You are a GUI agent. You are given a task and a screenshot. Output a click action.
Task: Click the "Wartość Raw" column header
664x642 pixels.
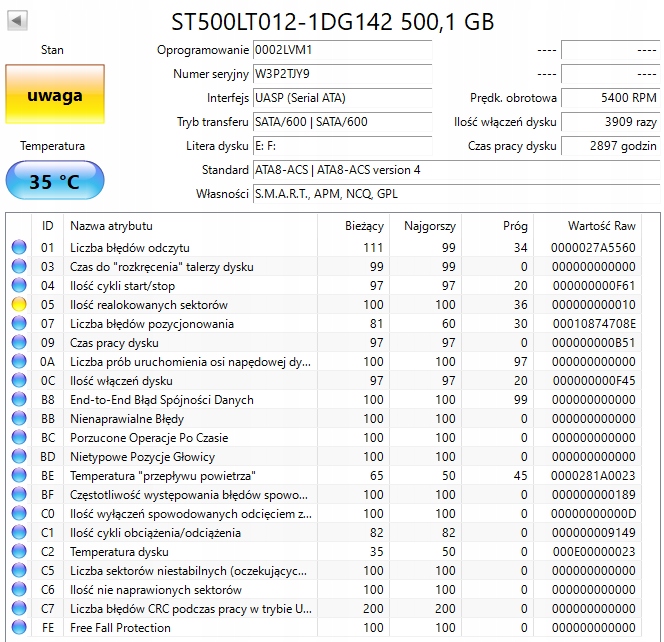(601, 226)
